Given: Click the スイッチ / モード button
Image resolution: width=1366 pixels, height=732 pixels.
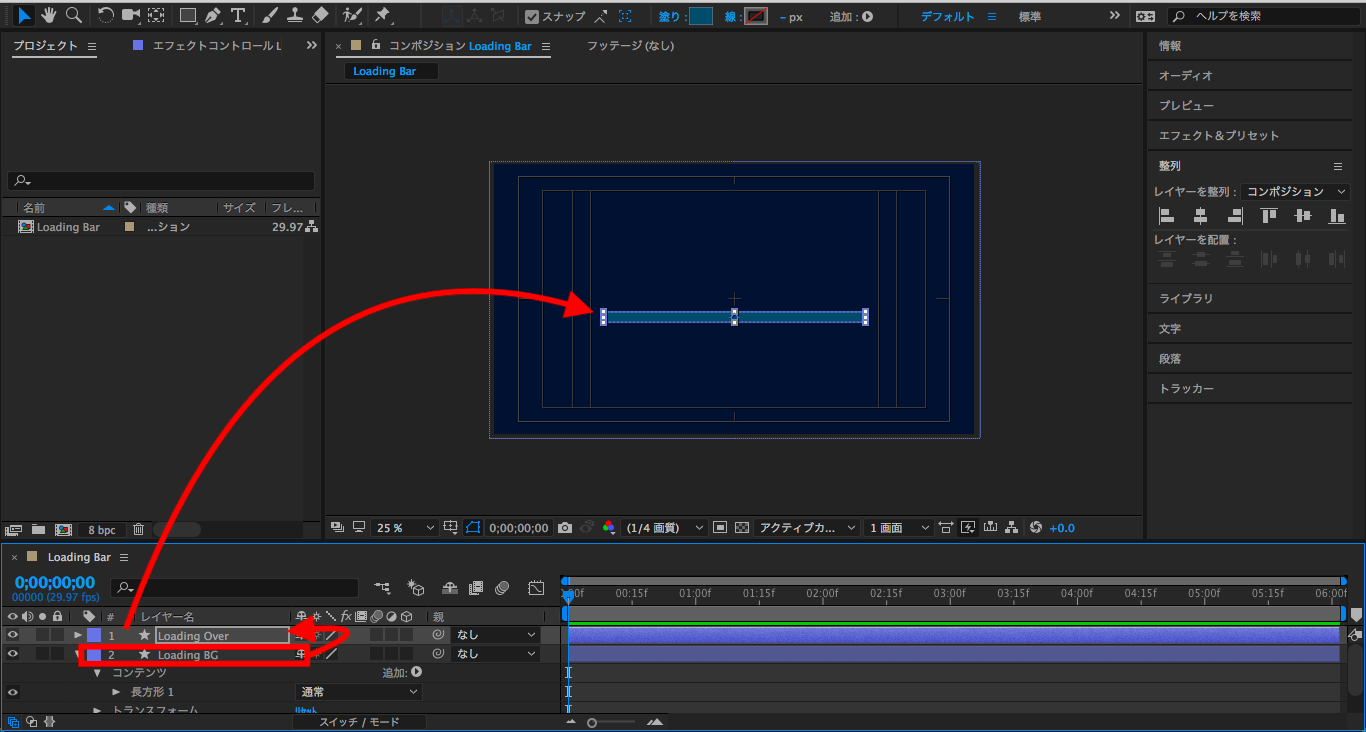Looking at the screenshot, I should point(359,722).
